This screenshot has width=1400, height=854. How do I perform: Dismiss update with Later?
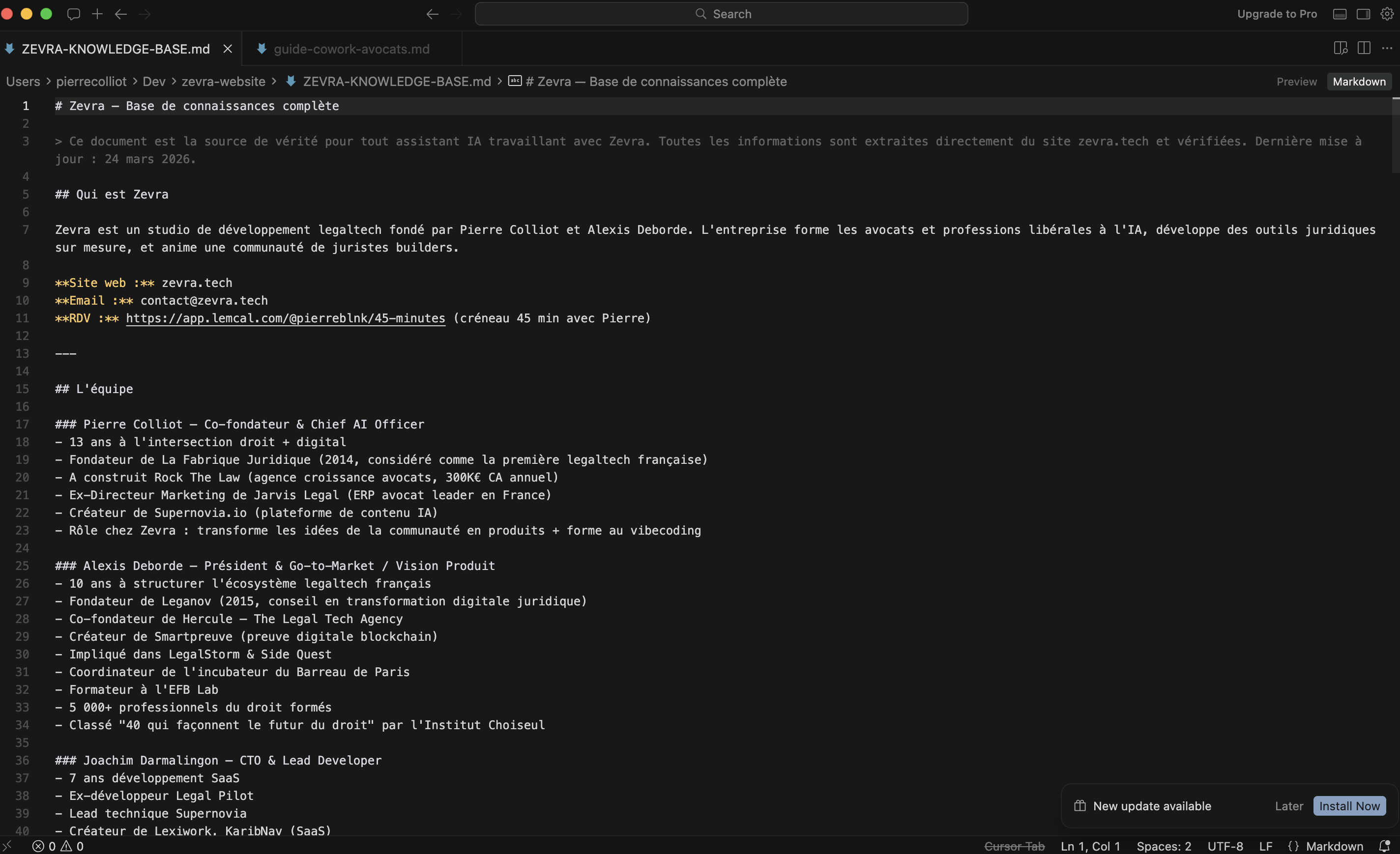click(1288, 806)
